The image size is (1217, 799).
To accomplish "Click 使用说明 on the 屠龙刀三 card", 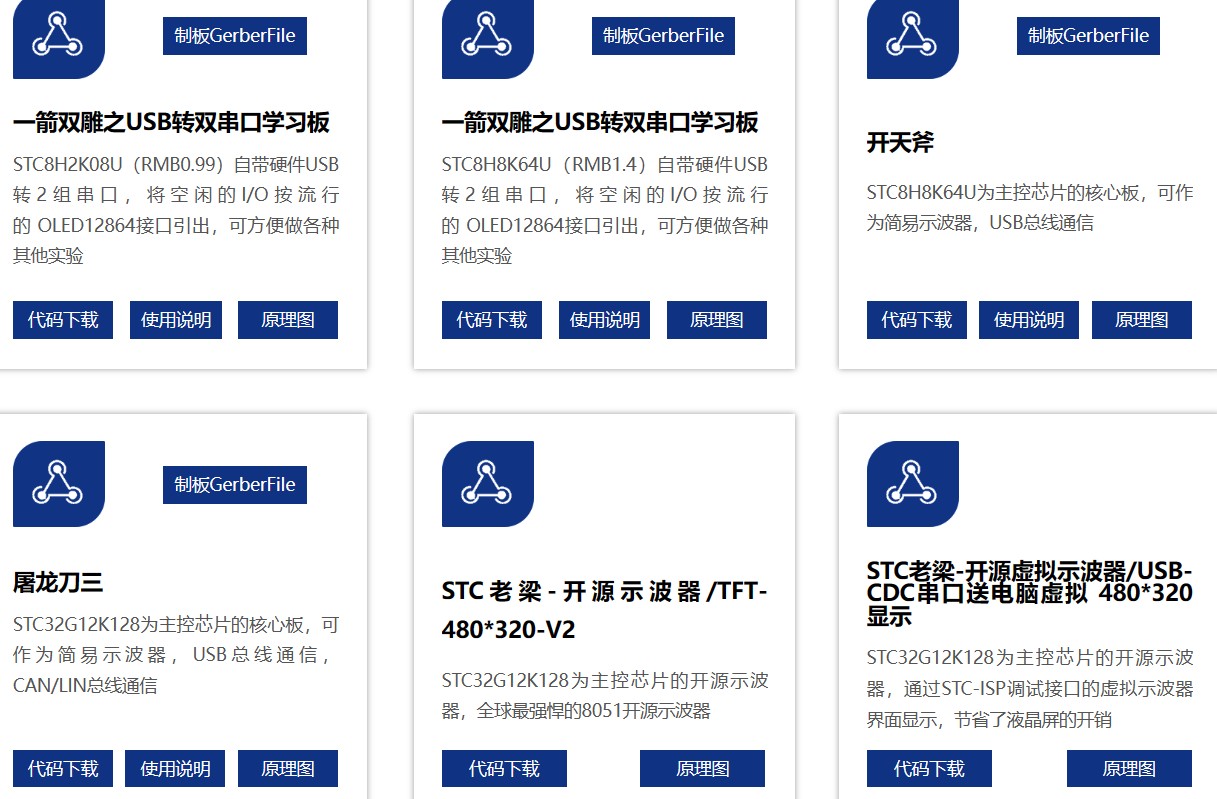I will coord(175,769).
